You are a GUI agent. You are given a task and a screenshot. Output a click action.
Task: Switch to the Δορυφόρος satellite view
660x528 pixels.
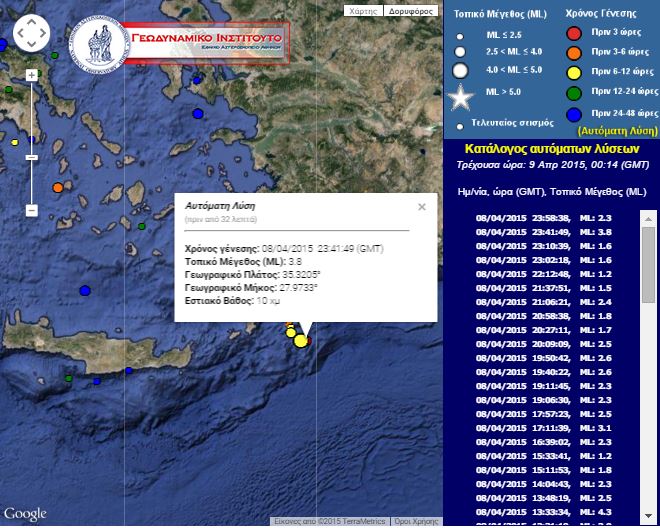[410, 11]
